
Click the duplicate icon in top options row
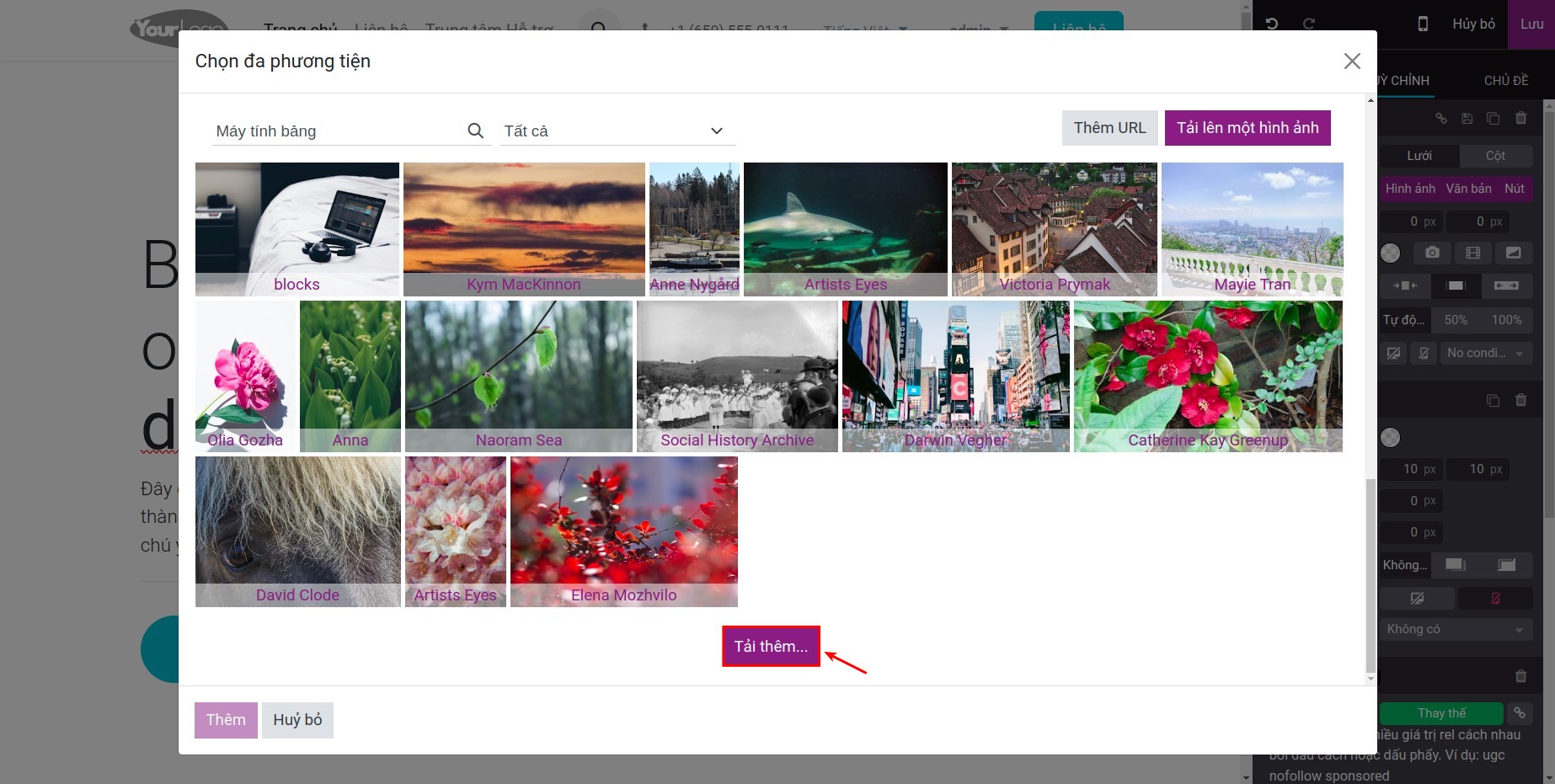pyautogui.click(x=1493, y=118)
